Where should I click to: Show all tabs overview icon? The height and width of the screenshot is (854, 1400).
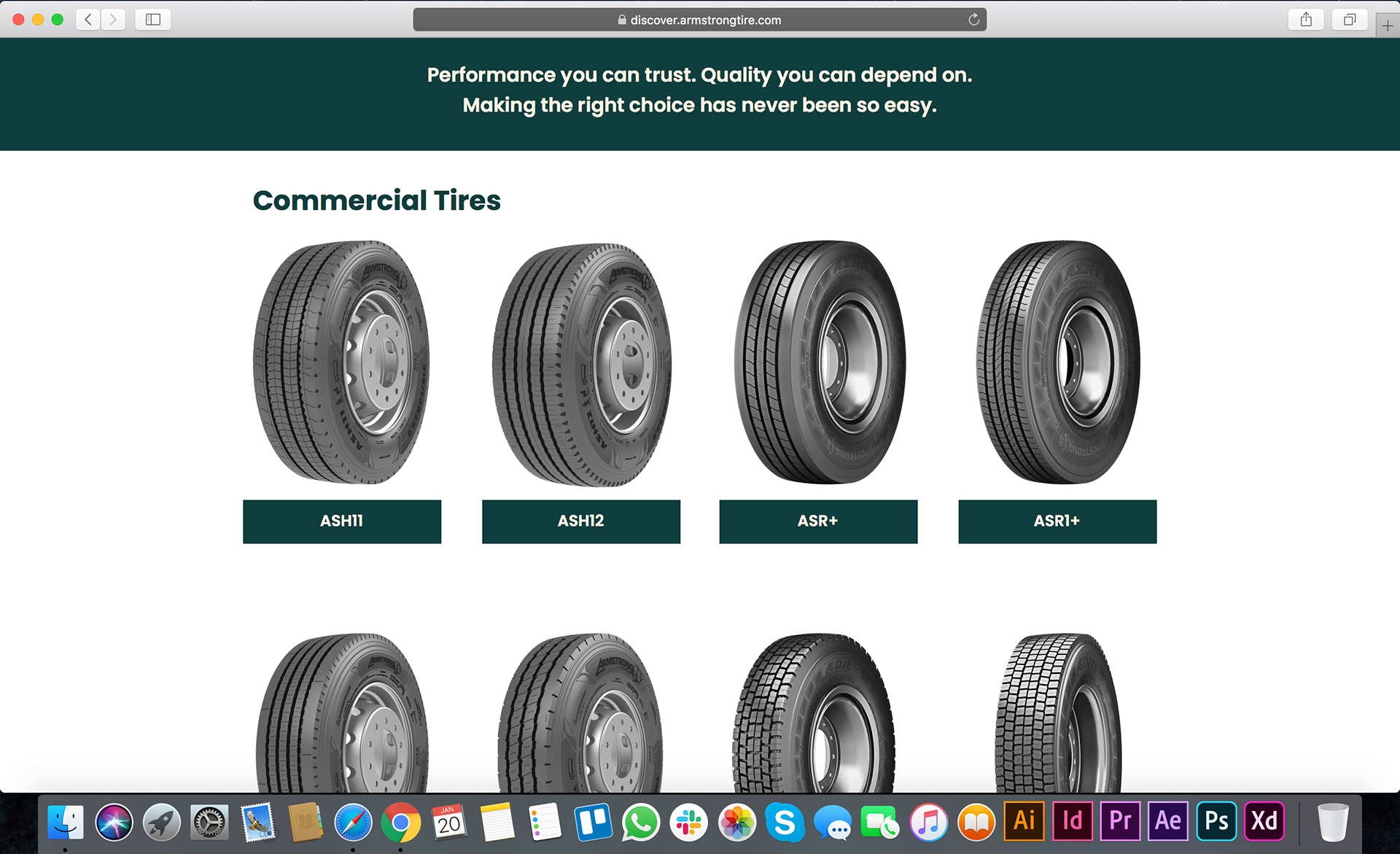[1350, 20]
